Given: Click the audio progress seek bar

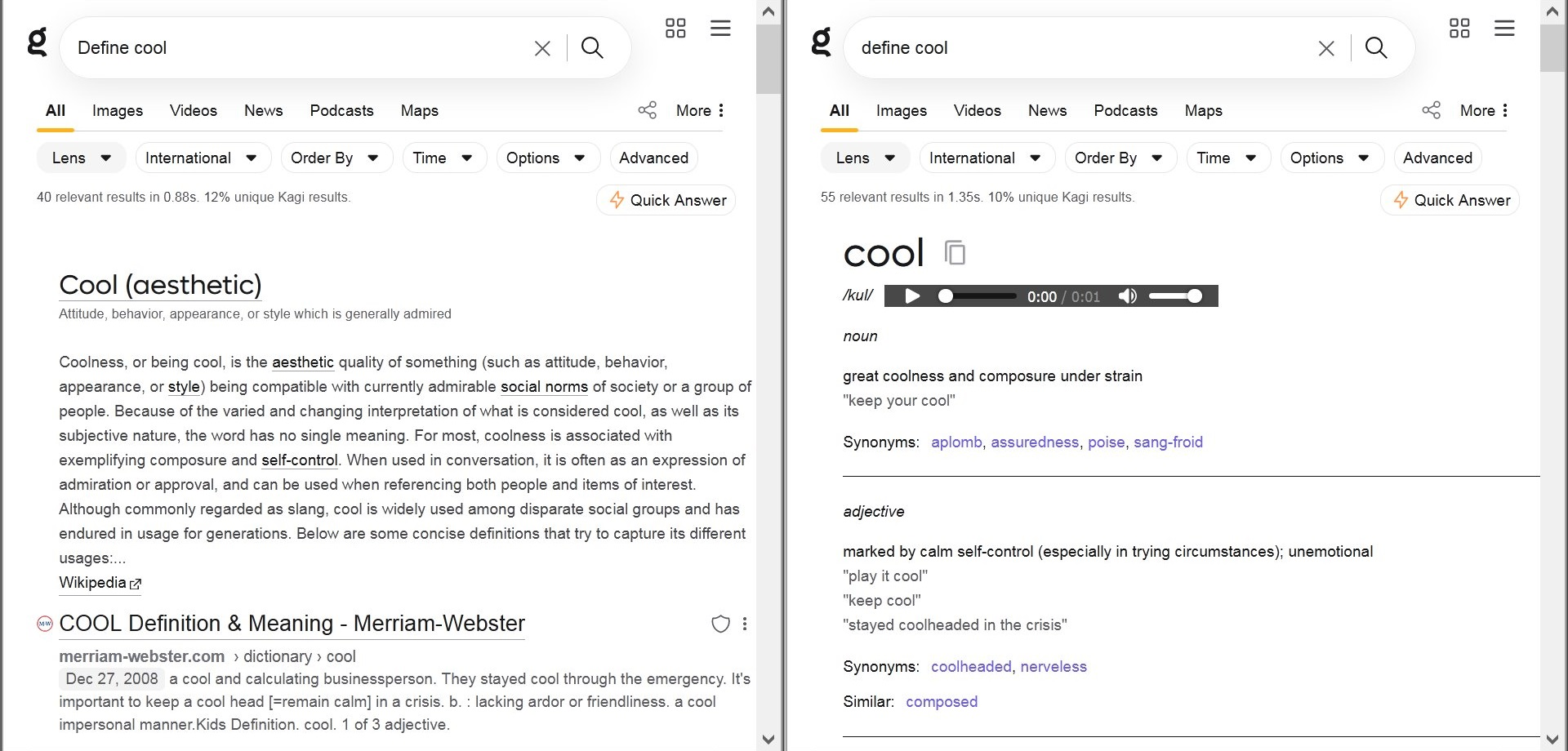Looking at the screenshot, I should coord(977,296).
